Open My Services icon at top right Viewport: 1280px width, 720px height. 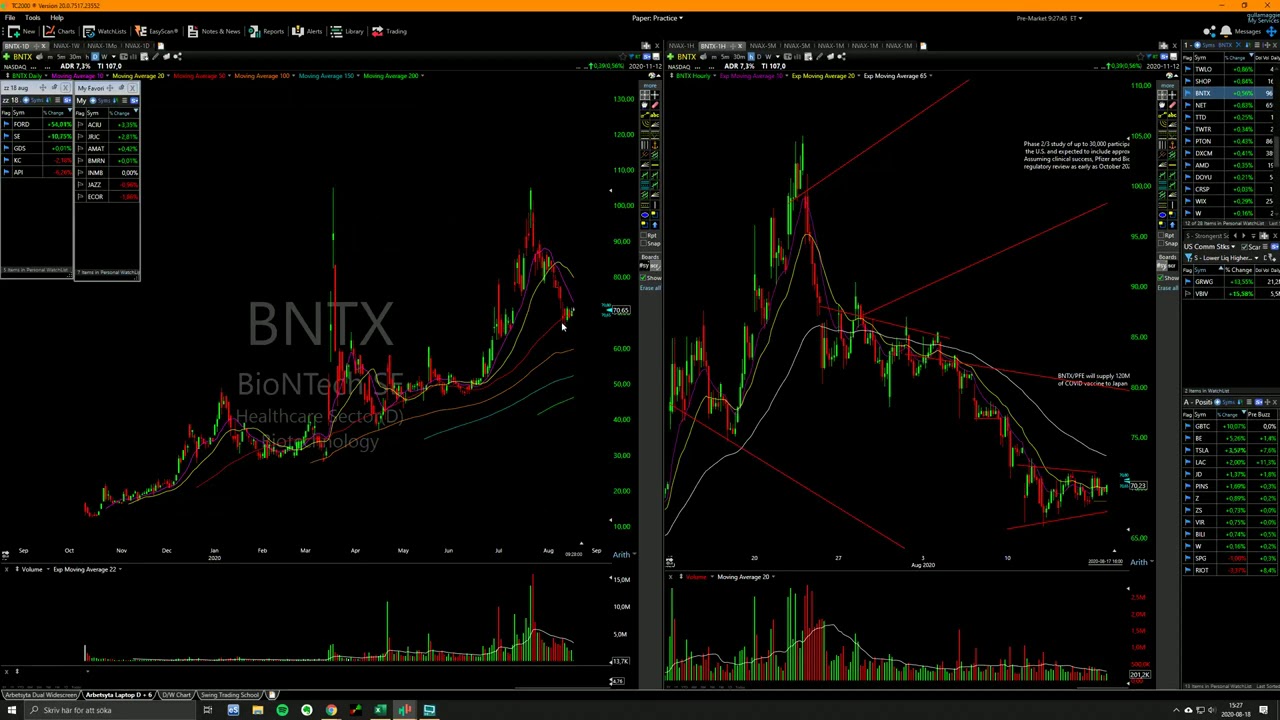coord(1262,20)
